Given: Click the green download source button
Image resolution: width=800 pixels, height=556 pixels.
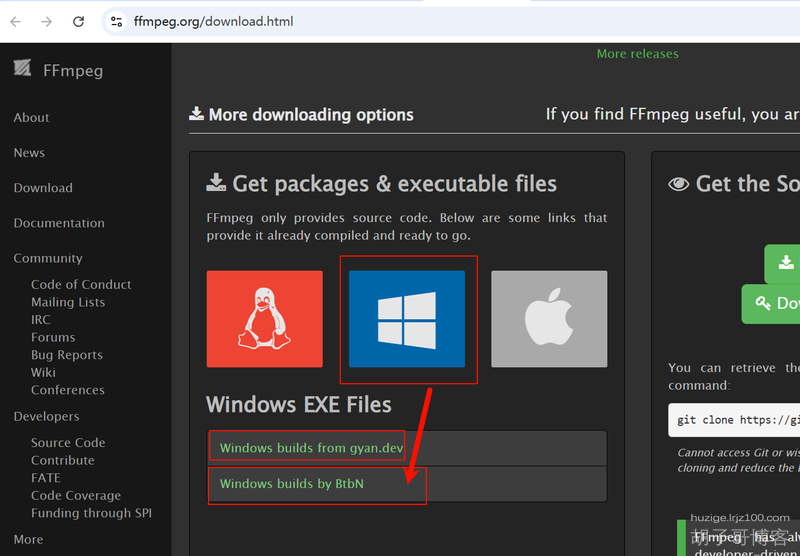Looking at the screenshot, I should click(782, 264).
